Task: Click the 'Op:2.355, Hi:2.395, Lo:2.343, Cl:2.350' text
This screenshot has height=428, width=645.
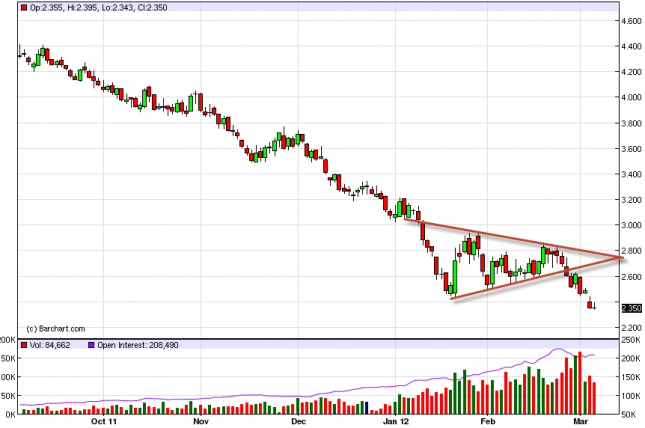Action: coord(99,7)
